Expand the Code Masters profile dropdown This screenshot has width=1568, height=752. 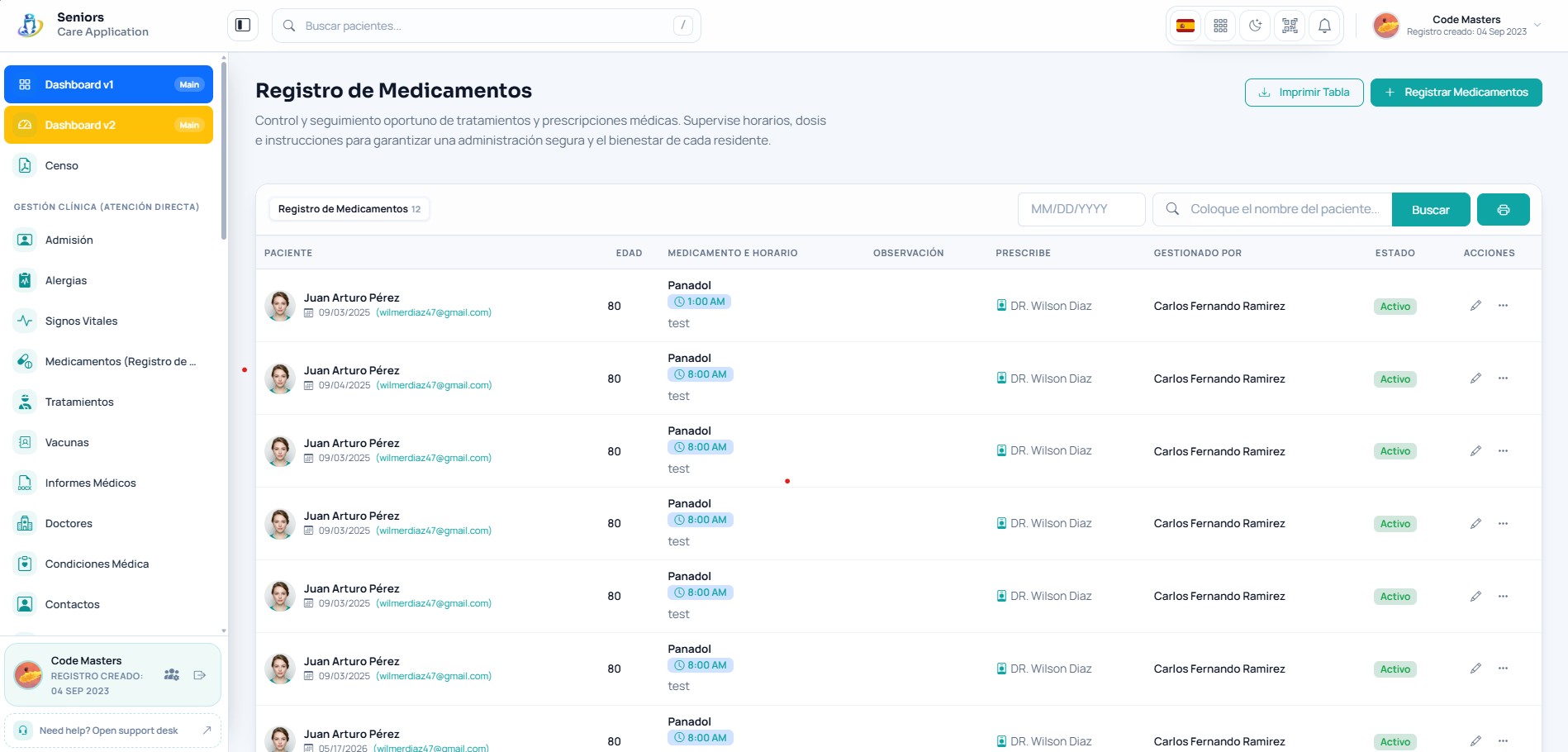coord(1457,26)
